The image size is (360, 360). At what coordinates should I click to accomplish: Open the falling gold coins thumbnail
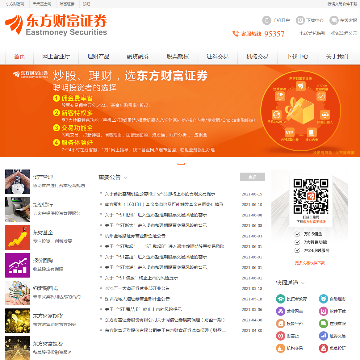click(17, 321)
